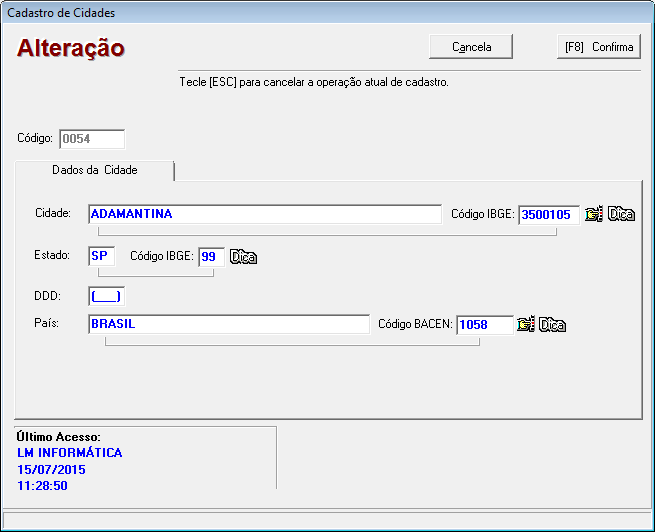Click the disabled Código field showing 0054
The image size is (655, 532).
coord(92,139)
